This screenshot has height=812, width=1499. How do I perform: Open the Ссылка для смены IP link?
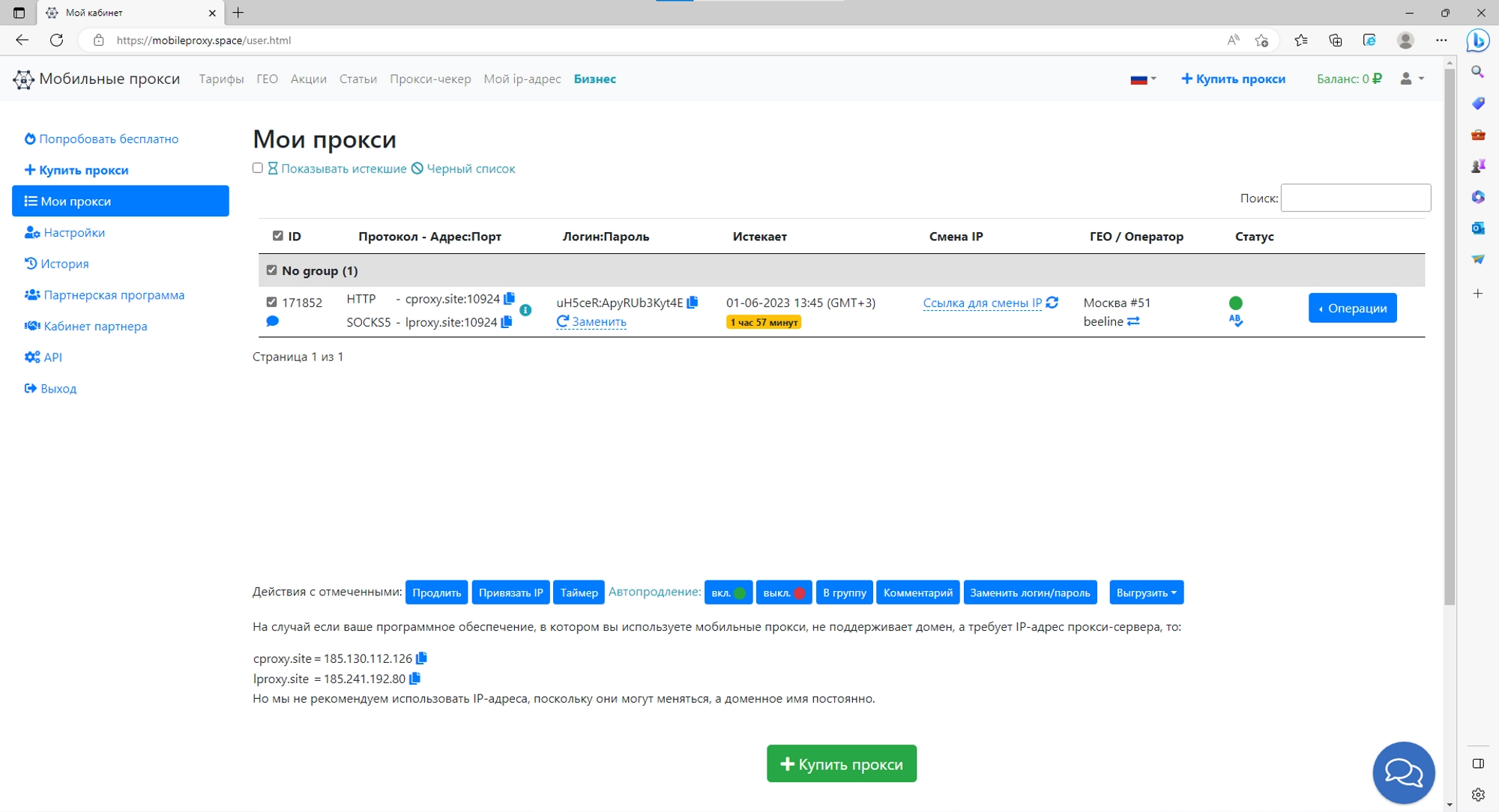tap(982, 303)
